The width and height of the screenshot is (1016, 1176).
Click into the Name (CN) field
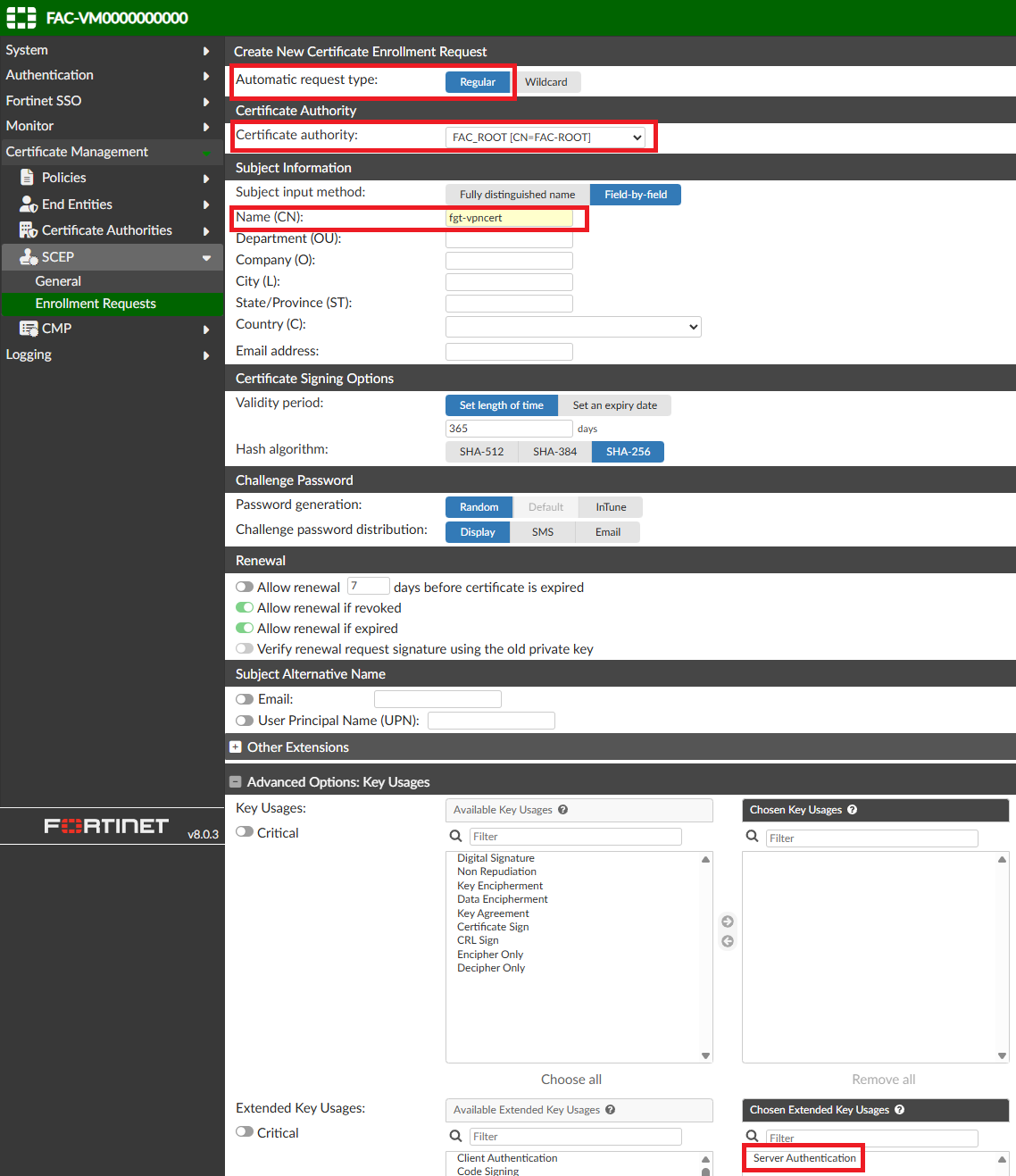pyautogui.click(x=509, y=218)
